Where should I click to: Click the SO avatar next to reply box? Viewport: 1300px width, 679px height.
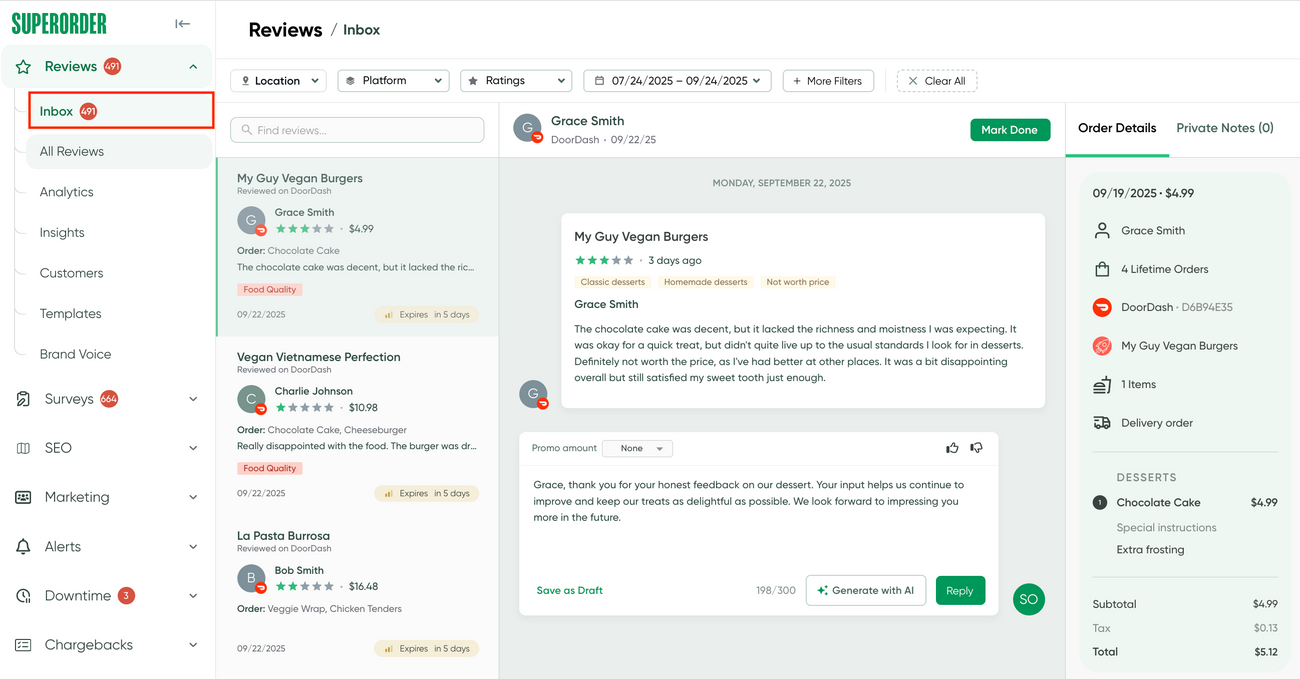1028,599
